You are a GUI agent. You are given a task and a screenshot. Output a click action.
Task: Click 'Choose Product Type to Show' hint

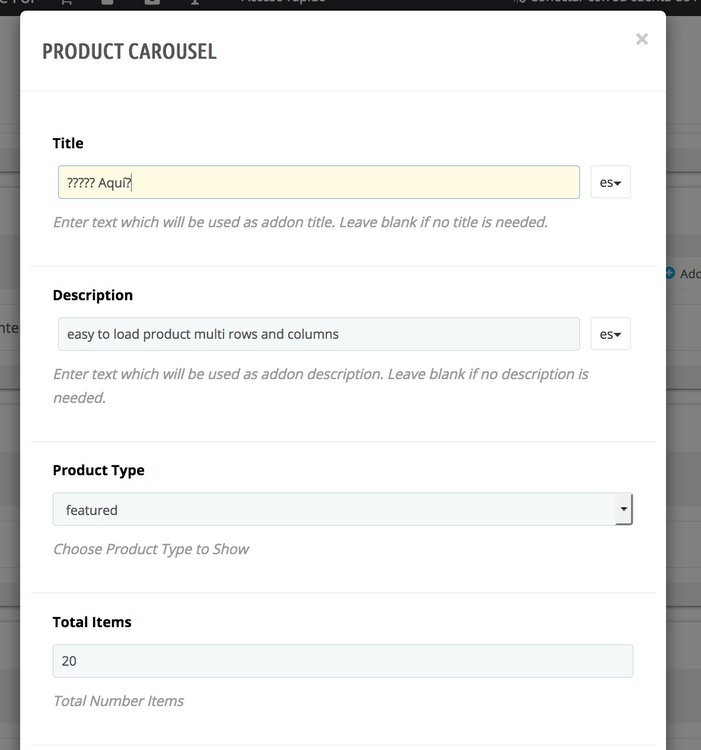(151, 549)
